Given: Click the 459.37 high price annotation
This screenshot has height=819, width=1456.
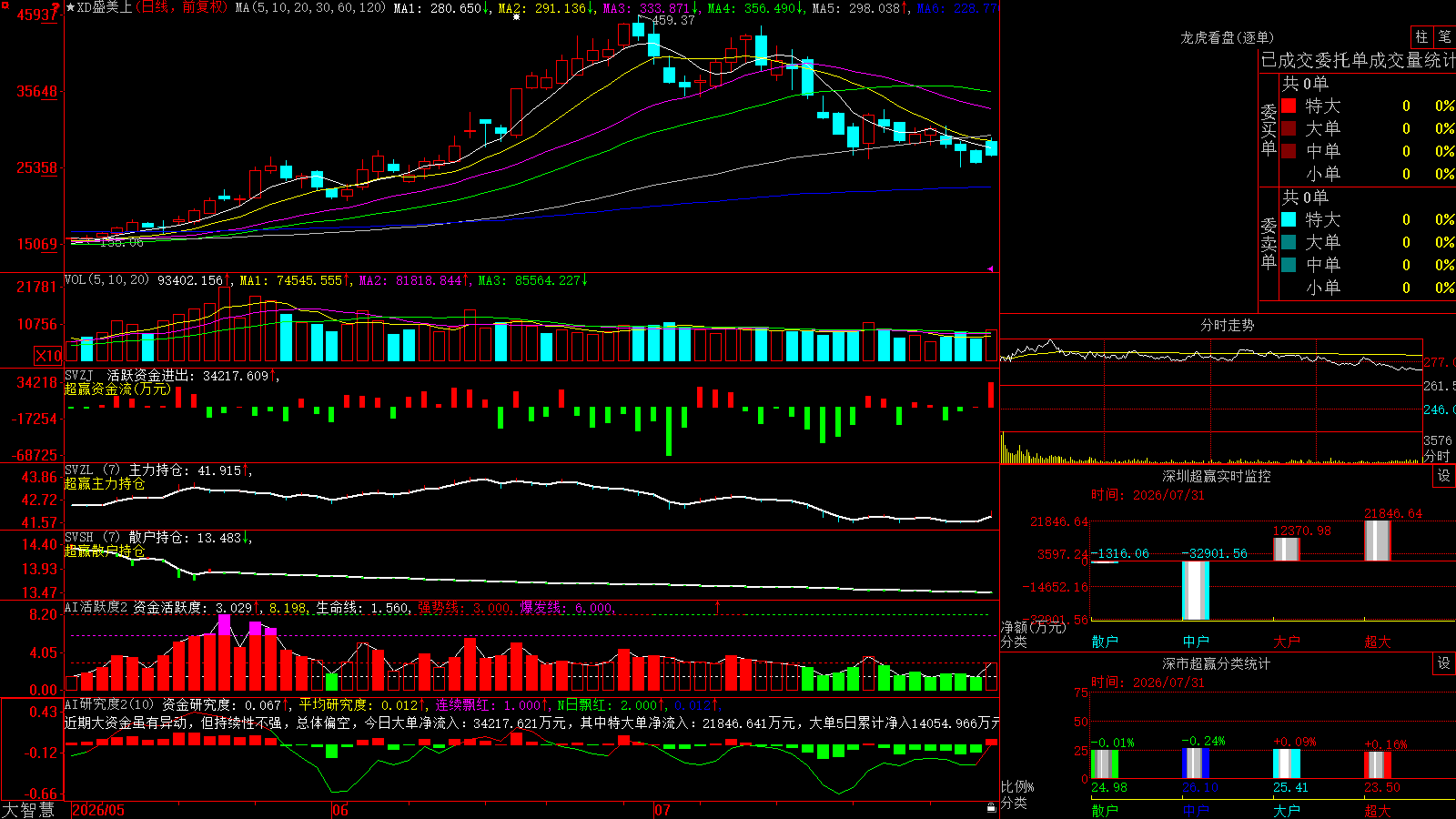Looking at the screenshot, I should 673,20.
